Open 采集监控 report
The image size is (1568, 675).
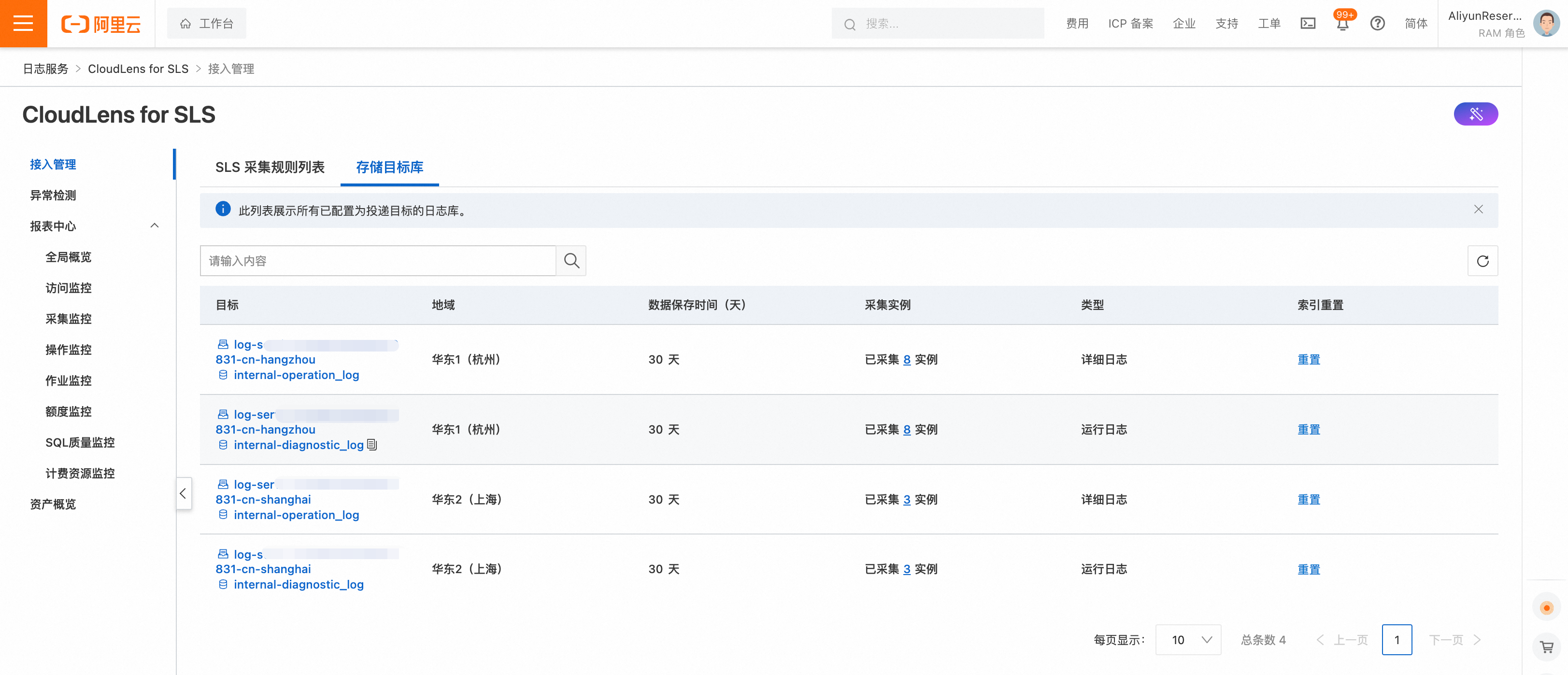[x=68, y=319]
